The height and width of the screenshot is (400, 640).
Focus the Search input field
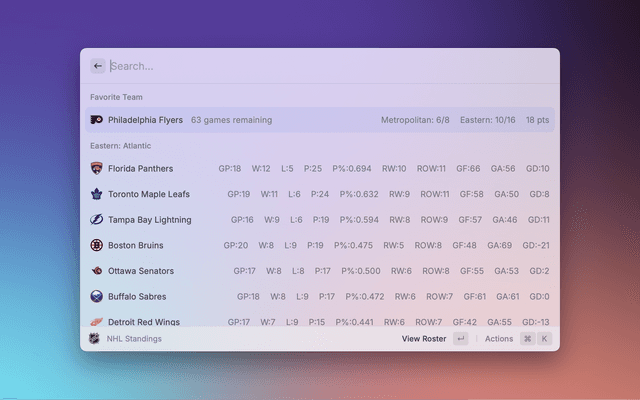pyautogui.click(x=320, y=66)
